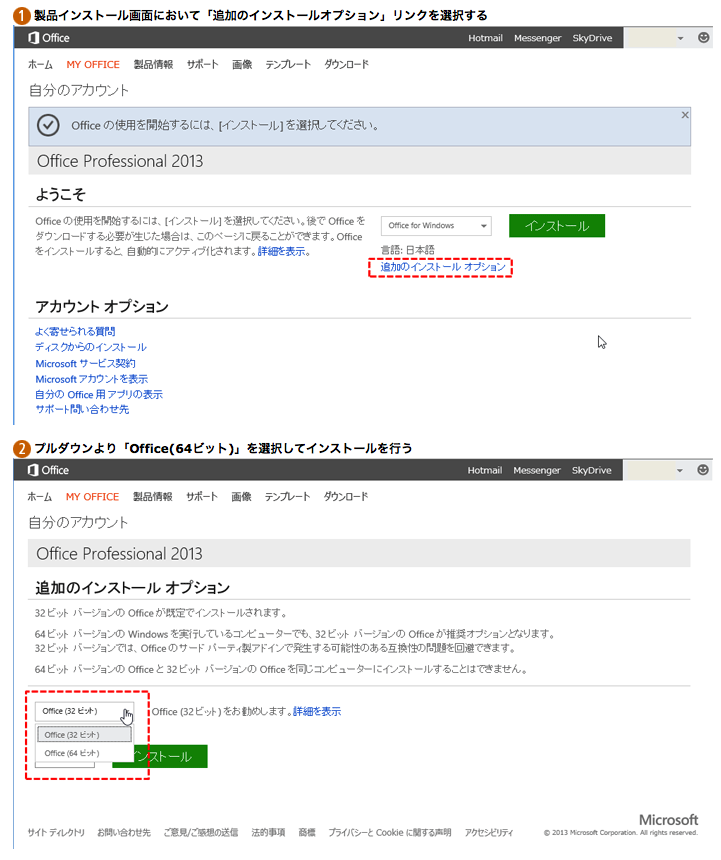The image size is (721, 860).
Task: Open the サポート問い合わせ先 link
Action: click(82, 409)
